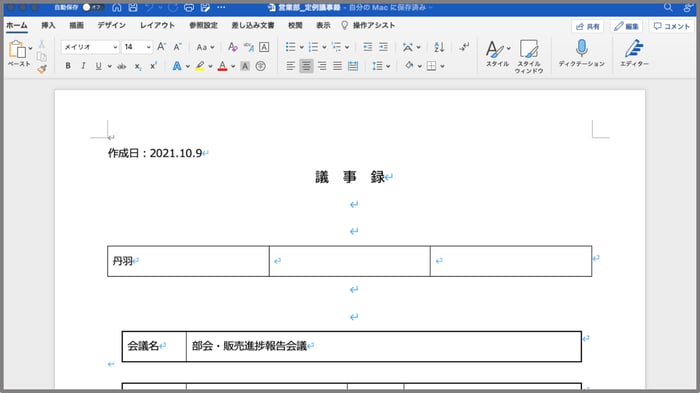Open the コメント comments button

click(x=672, y=26)
